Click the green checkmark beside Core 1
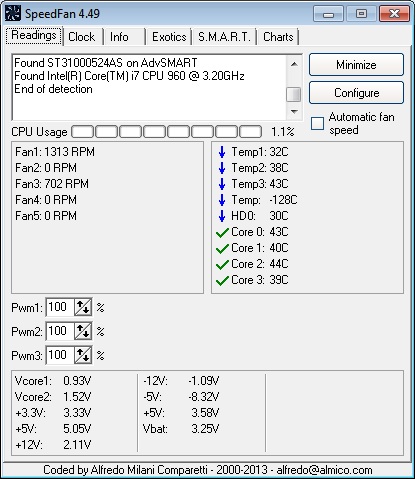The image size is (415, 479). point(222,249)
